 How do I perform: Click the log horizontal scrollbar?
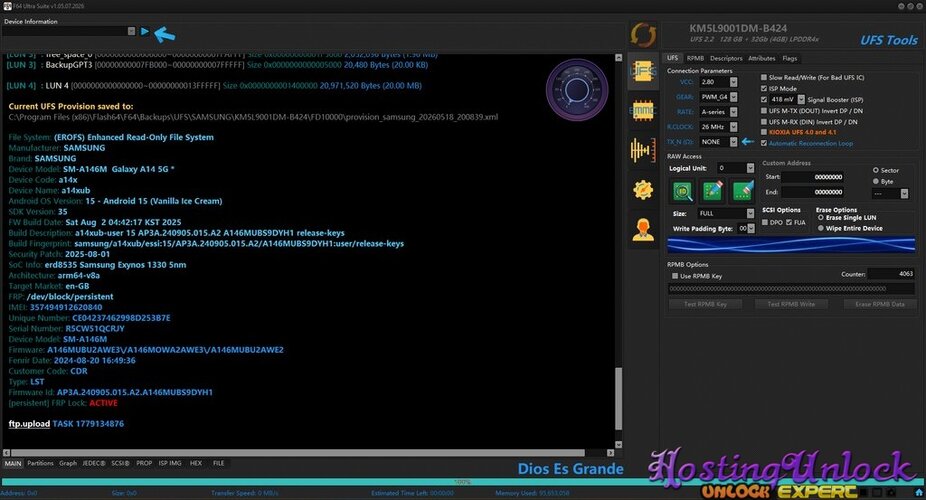click(298, 453)
